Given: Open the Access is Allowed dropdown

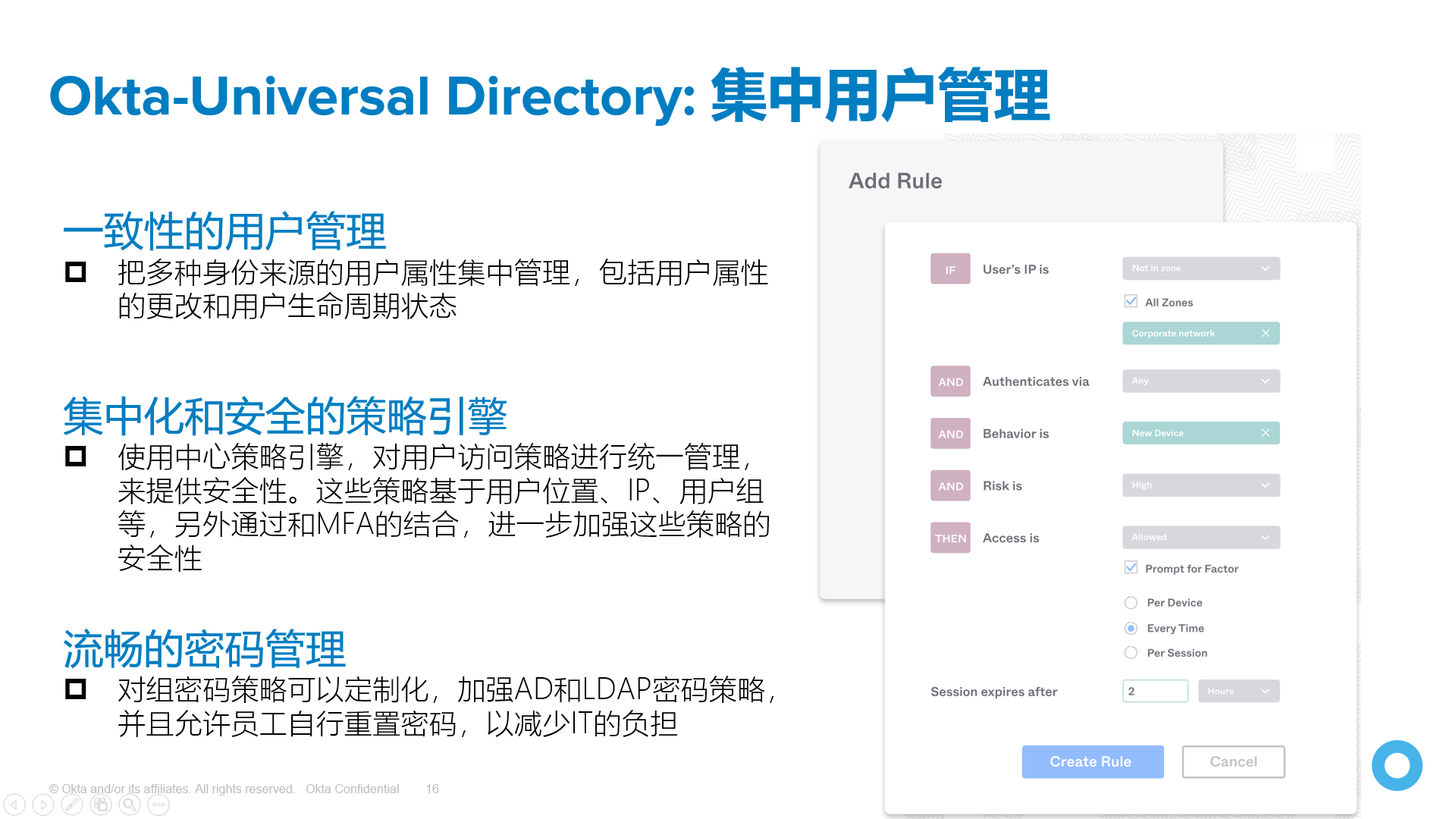Looking at the screenshot, I should click(1201, 538).
